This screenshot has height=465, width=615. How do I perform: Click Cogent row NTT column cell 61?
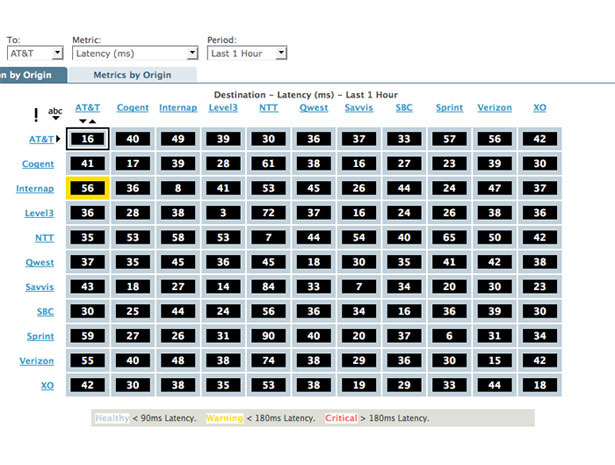click(269, 163)
